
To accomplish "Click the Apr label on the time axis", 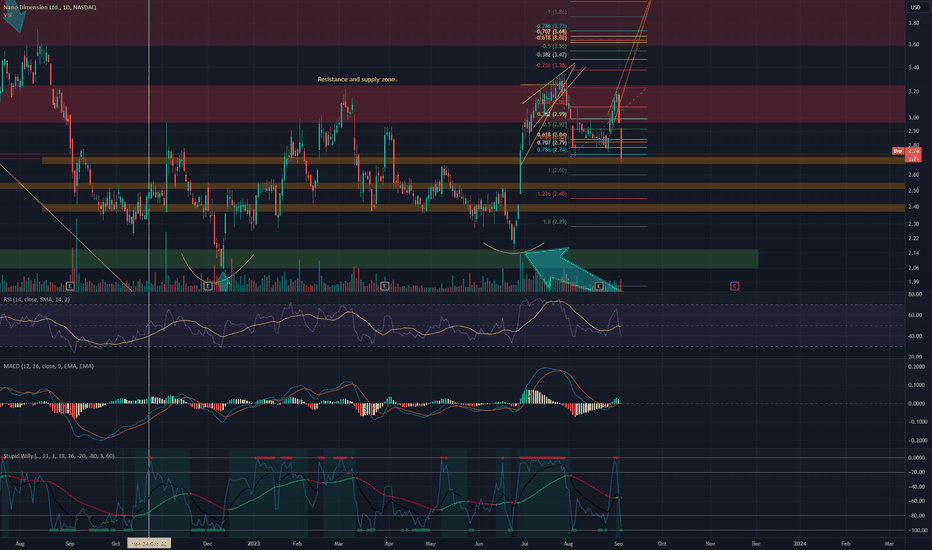I will point(389,543).
